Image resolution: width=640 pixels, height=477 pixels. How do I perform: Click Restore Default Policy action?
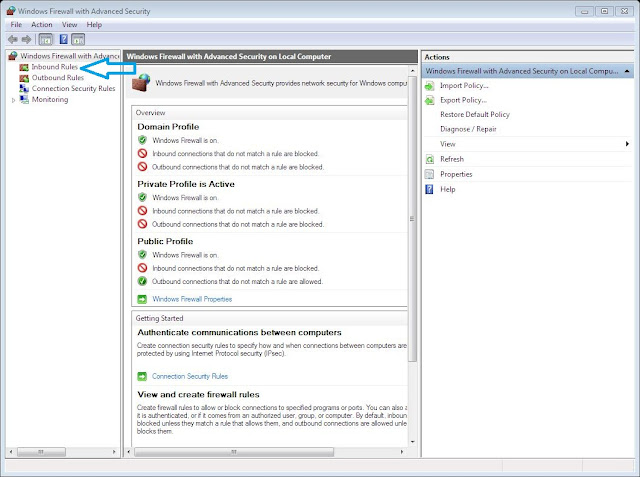point(475,115)
